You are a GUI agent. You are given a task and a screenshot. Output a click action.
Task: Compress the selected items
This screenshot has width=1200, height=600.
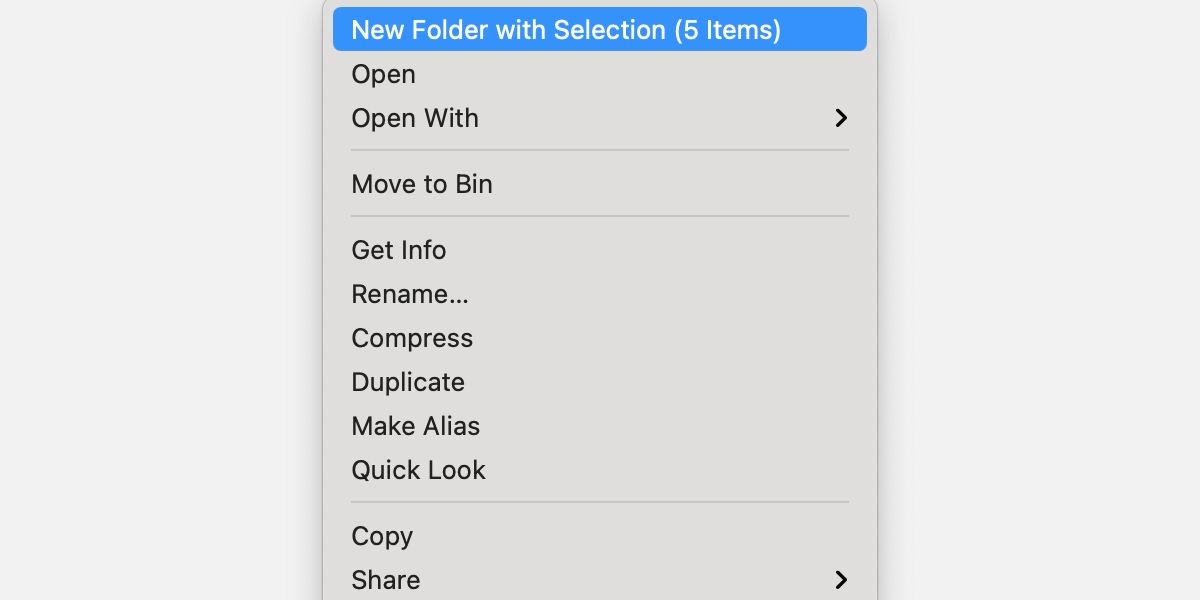[412, 338]
